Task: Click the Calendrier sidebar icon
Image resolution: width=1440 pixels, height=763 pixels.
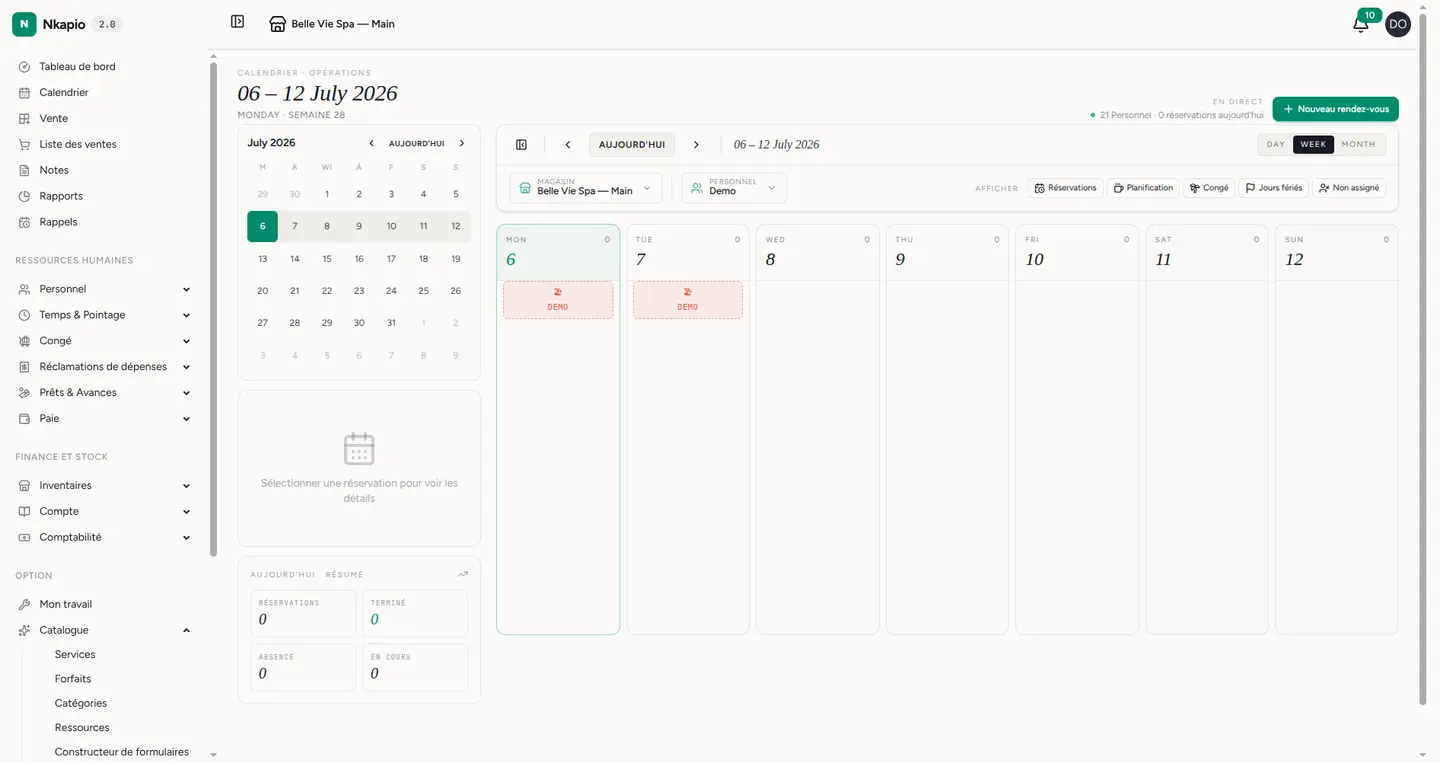Action: (24, 93)
